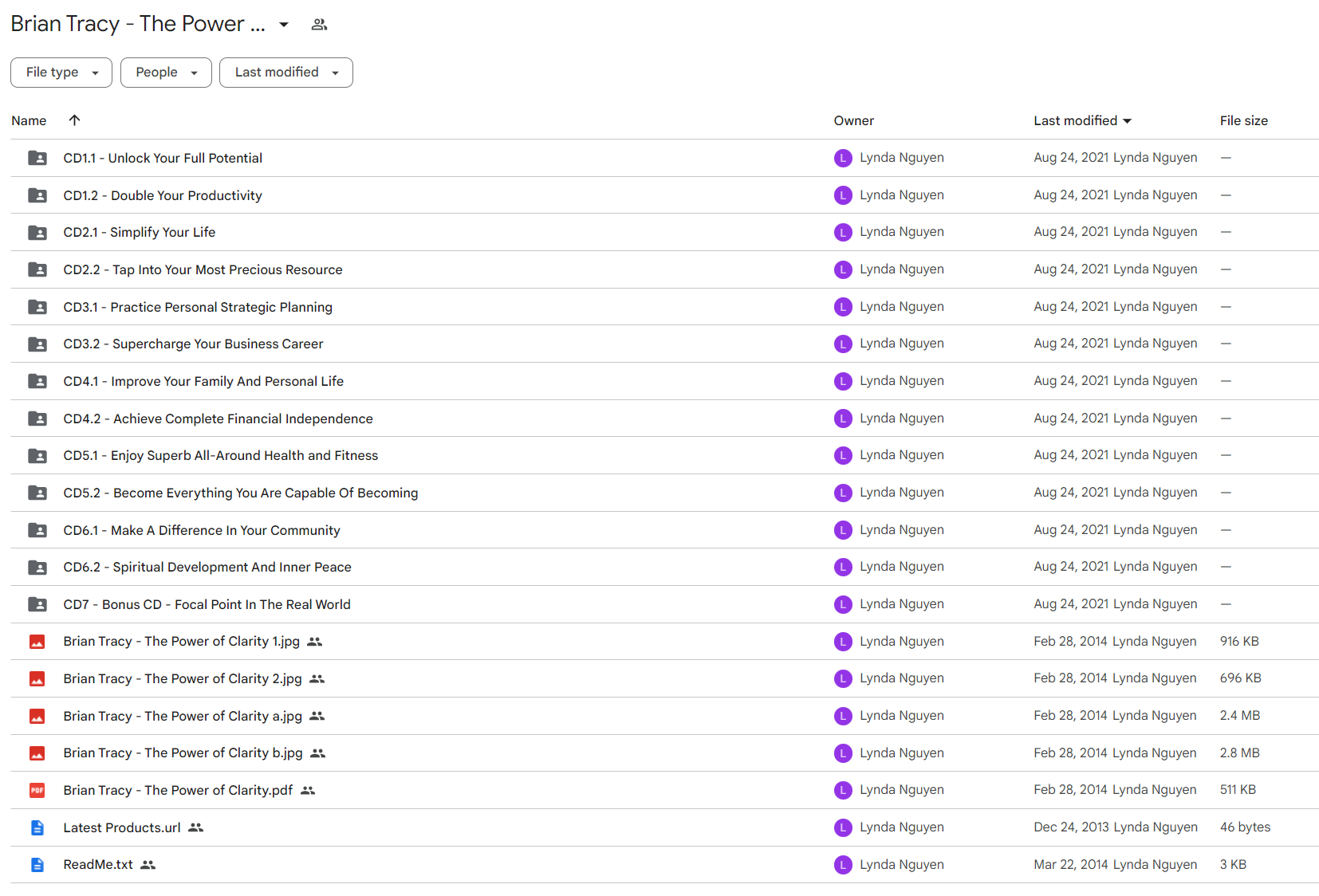Select 'CD1.1 - Unlock Your Full Potential' name
The image size is (1319, 896).
163,158
